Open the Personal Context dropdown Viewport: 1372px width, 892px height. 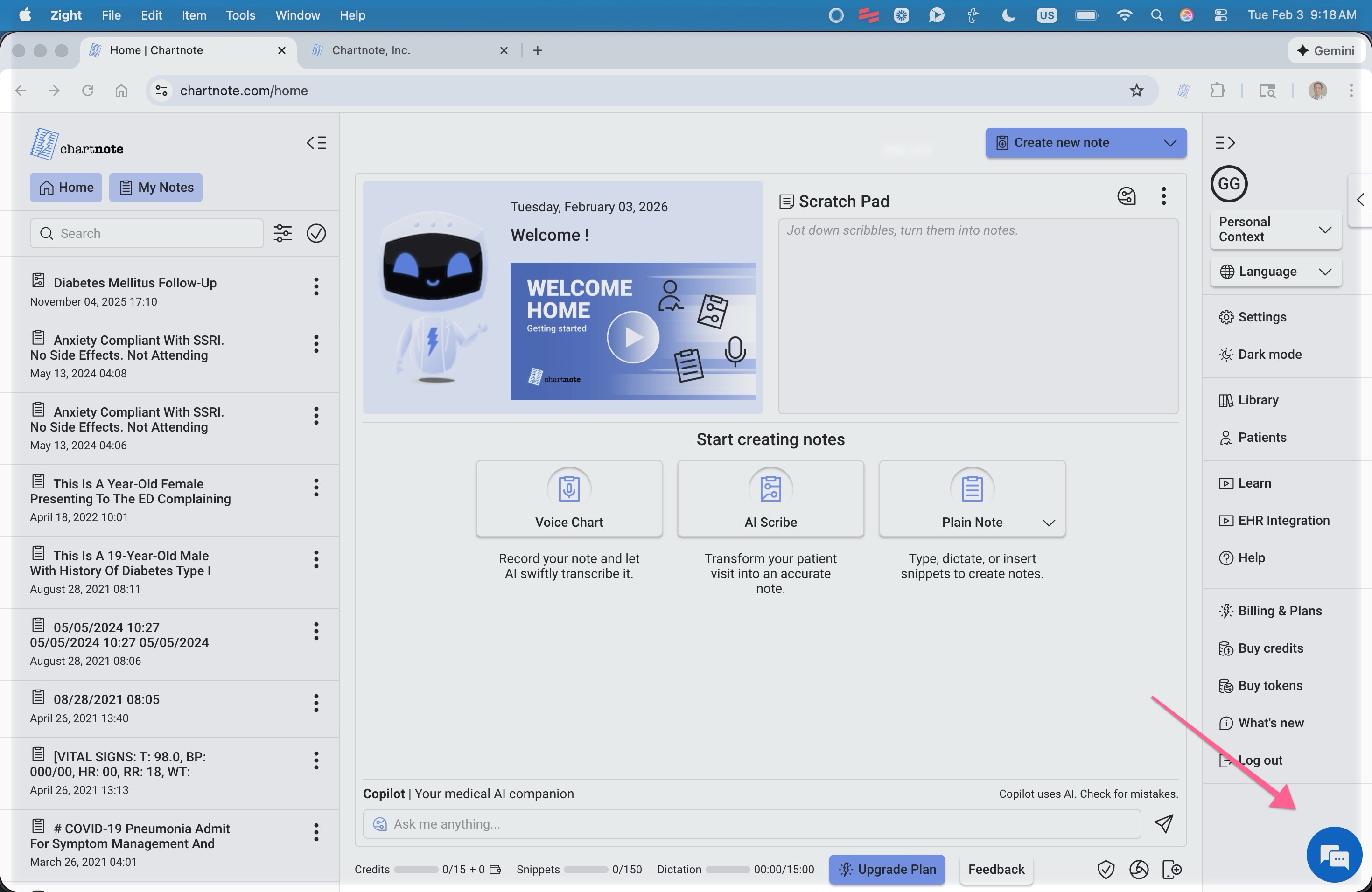1275,230
